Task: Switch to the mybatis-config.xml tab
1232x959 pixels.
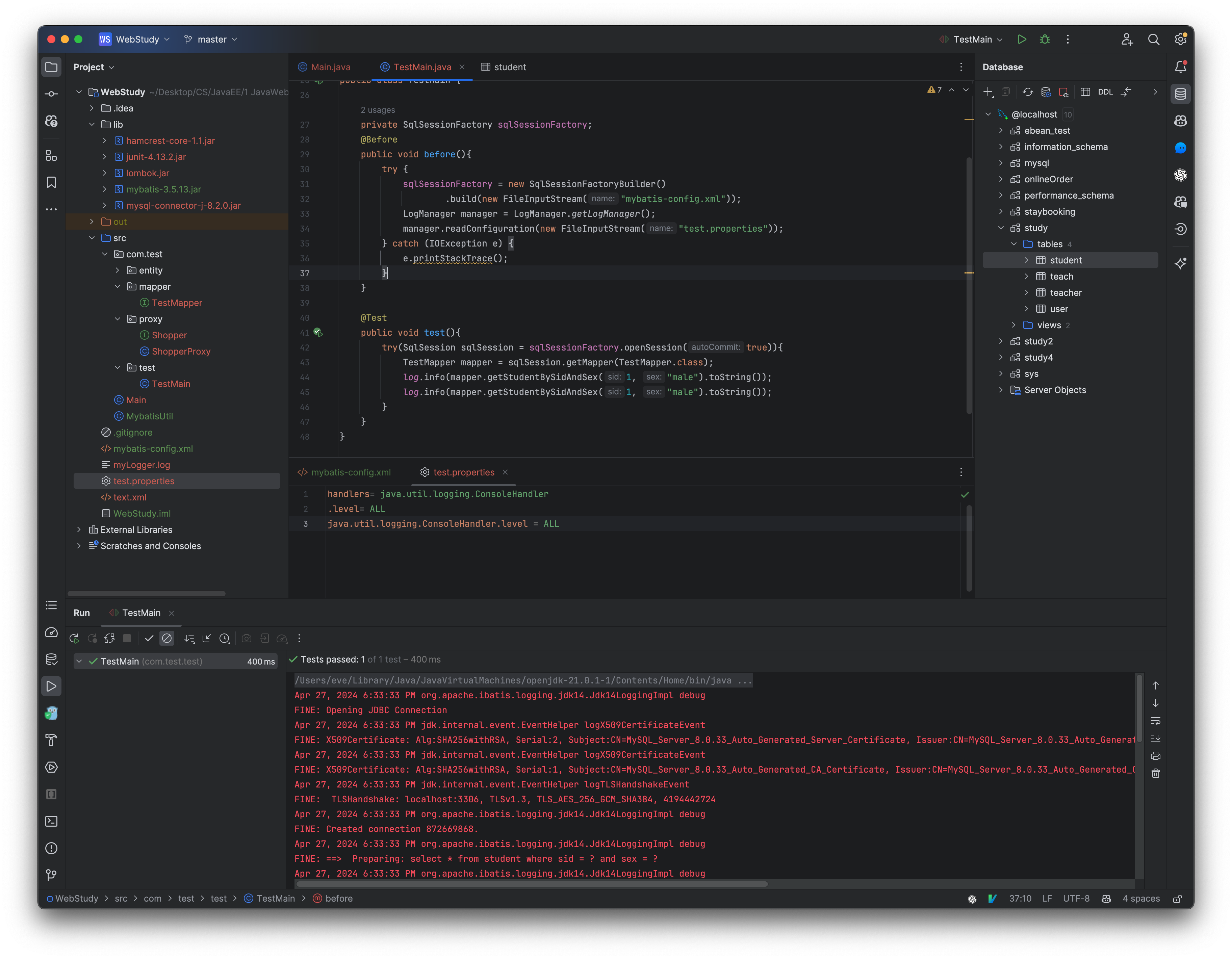Action: 351,472
